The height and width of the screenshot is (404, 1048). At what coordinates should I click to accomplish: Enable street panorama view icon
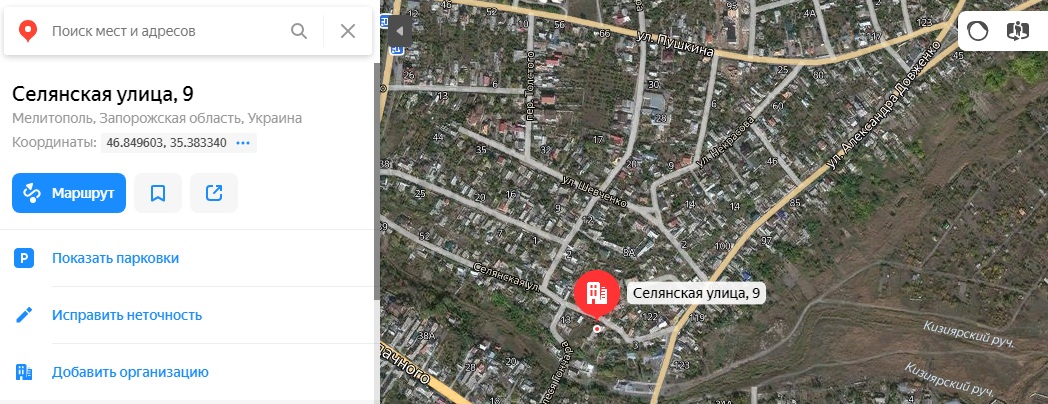[x=1017, y=31]
